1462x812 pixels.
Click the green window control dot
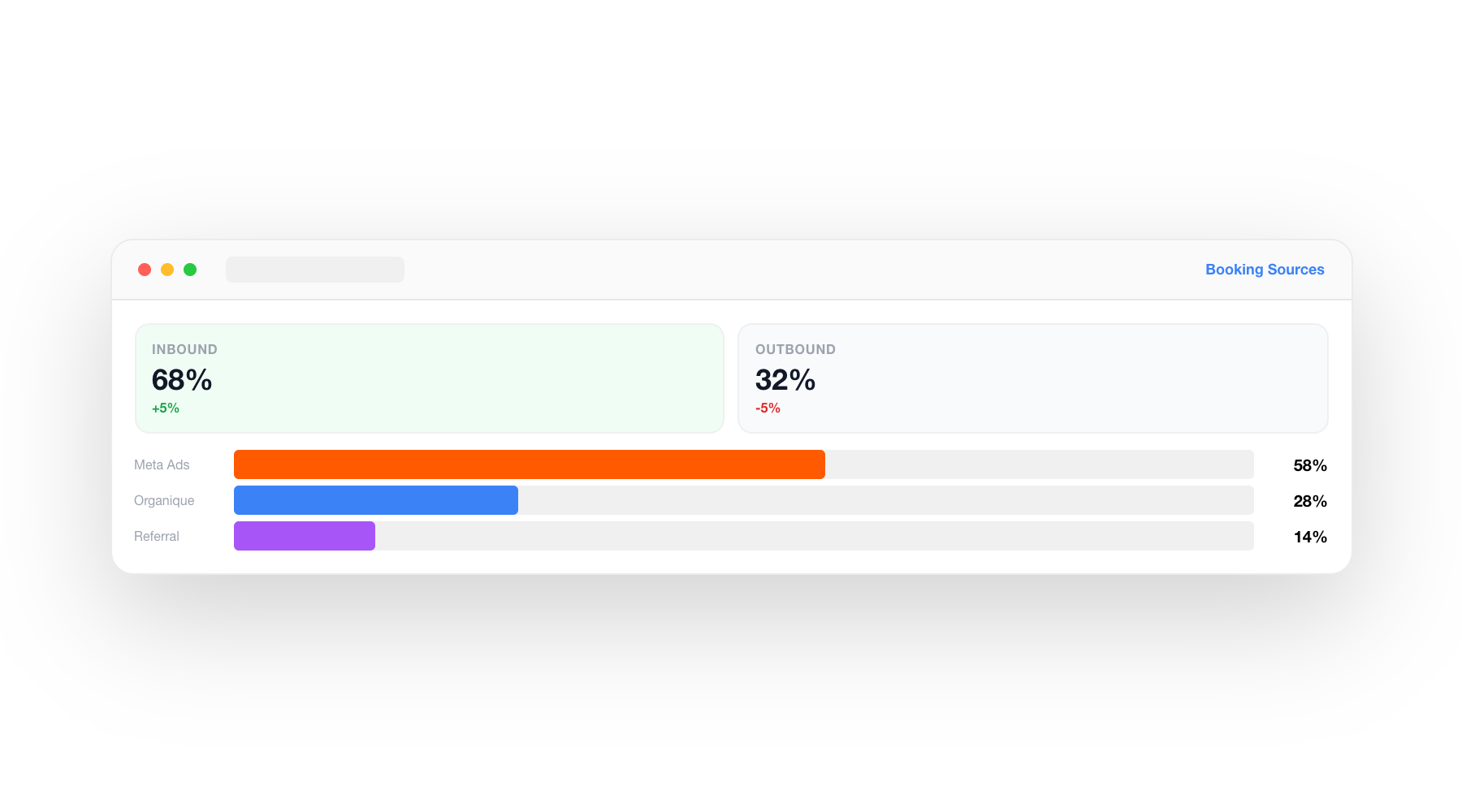point(190,269)
